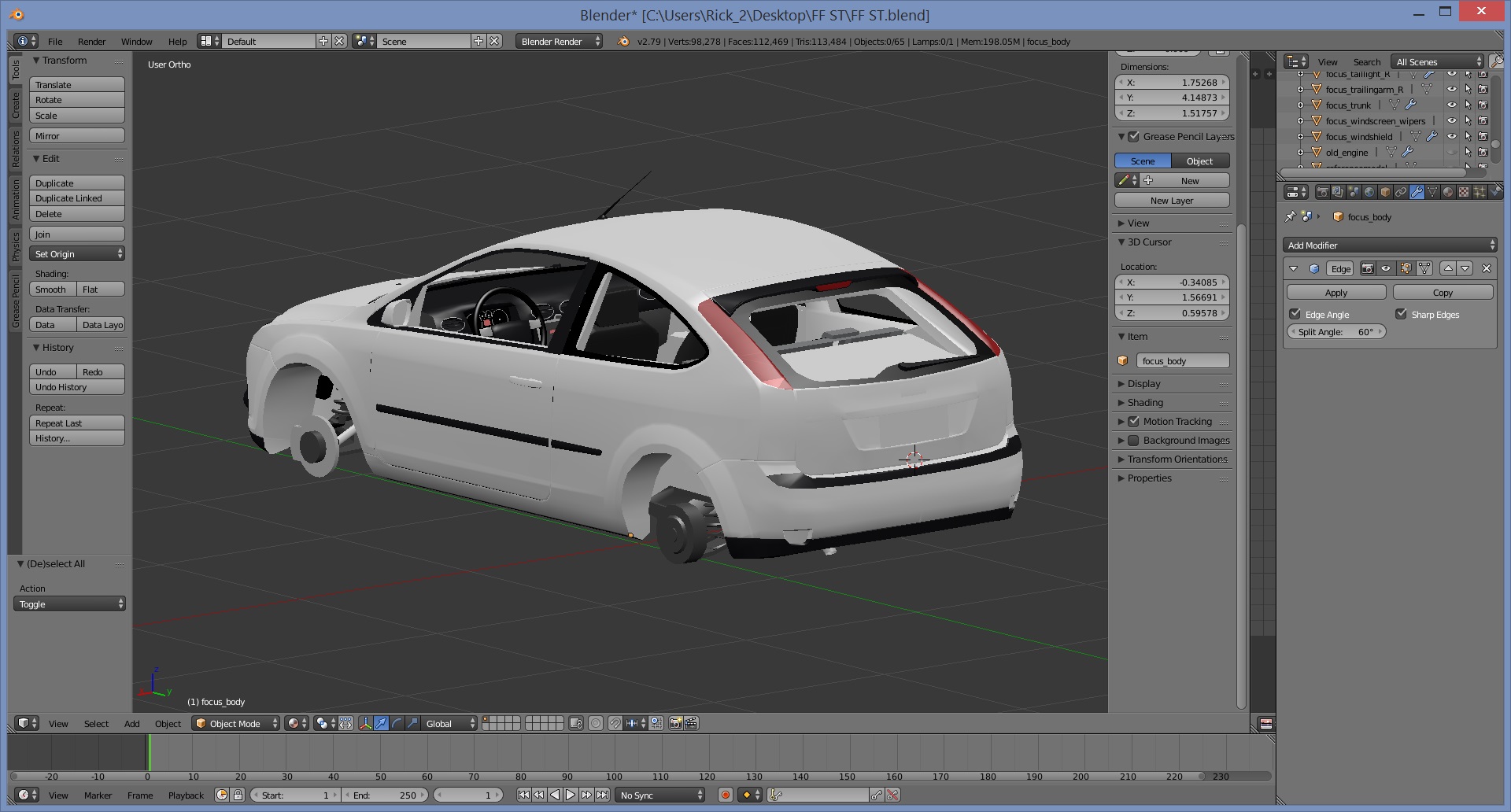Click the Duplicate Linked button
The height and width of the screenshot is (812, 1511).
click(x=77, y=198)
